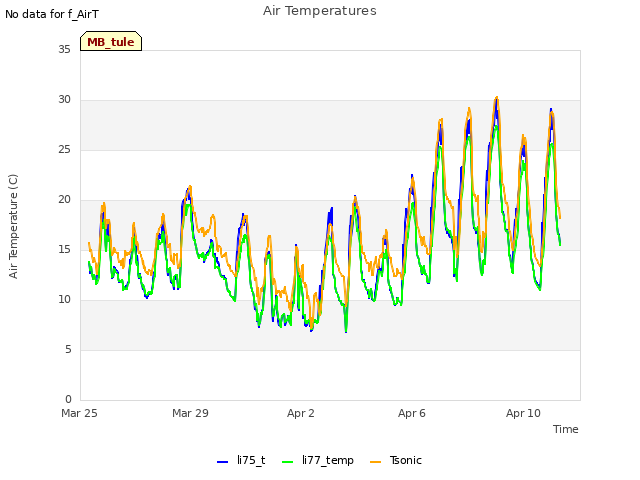Click the 15 y-axis tick label
The width and height of the screenshot is (640, 480).
pos(64,249)
